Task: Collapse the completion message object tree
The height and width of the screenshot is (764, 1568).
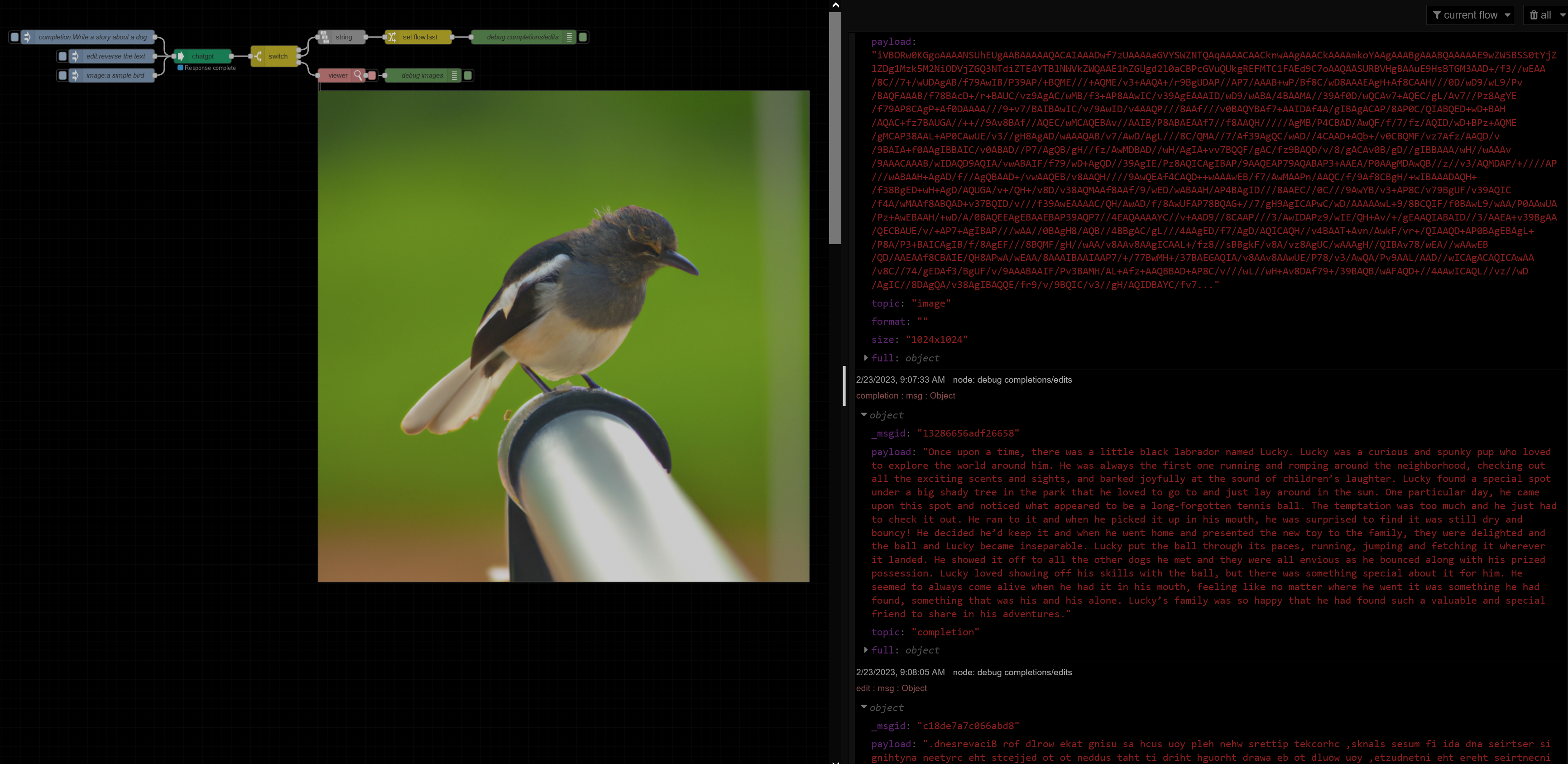Action: 864,414
